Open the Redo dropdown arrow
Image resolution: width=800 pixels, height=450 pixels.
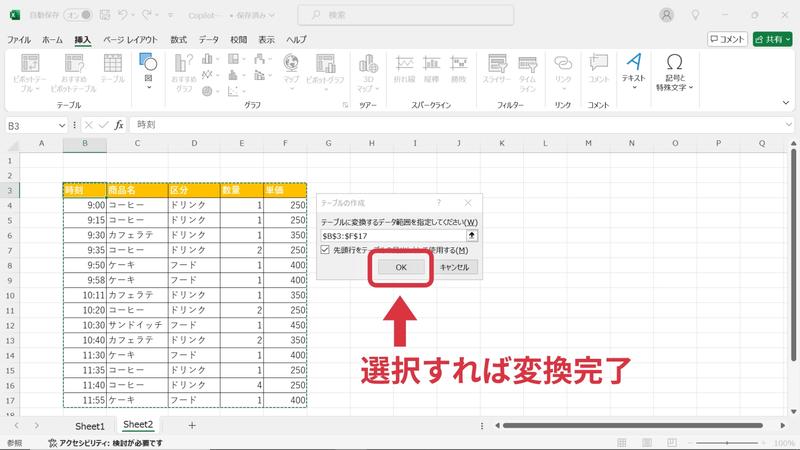(x=157, y=15)
